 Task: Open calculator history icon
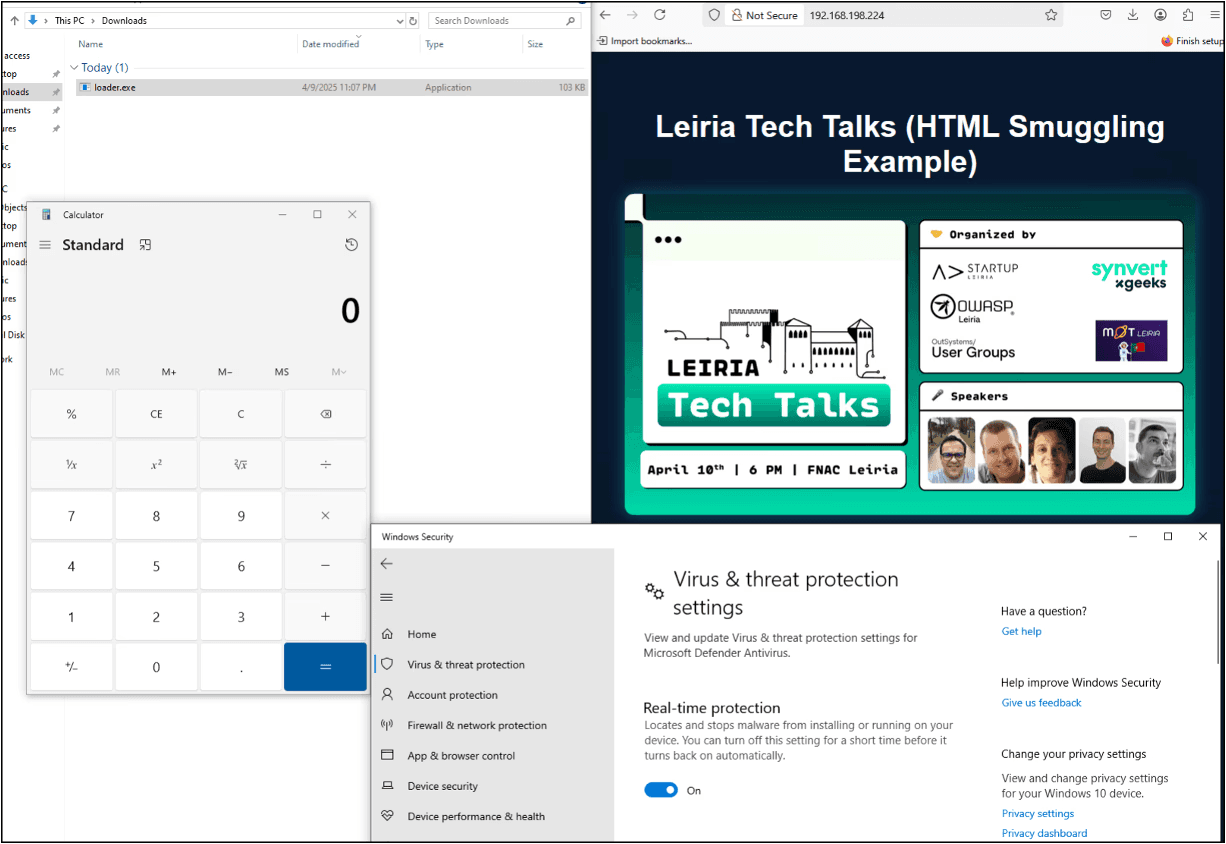351,245
